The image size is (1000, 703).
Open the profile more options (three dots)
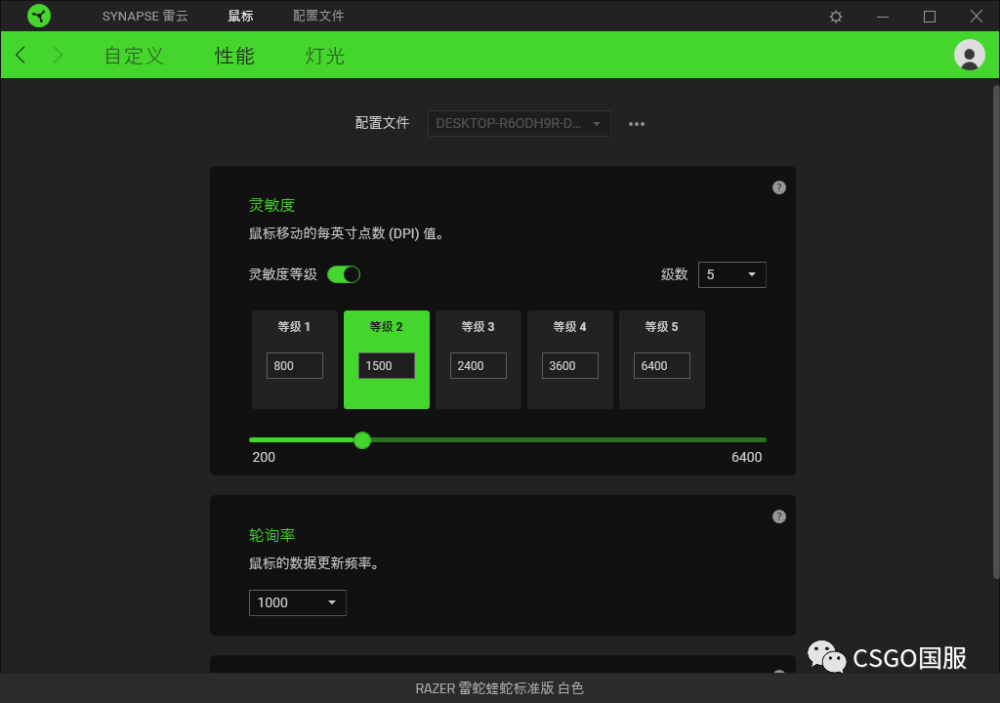[x=636, y=124]
